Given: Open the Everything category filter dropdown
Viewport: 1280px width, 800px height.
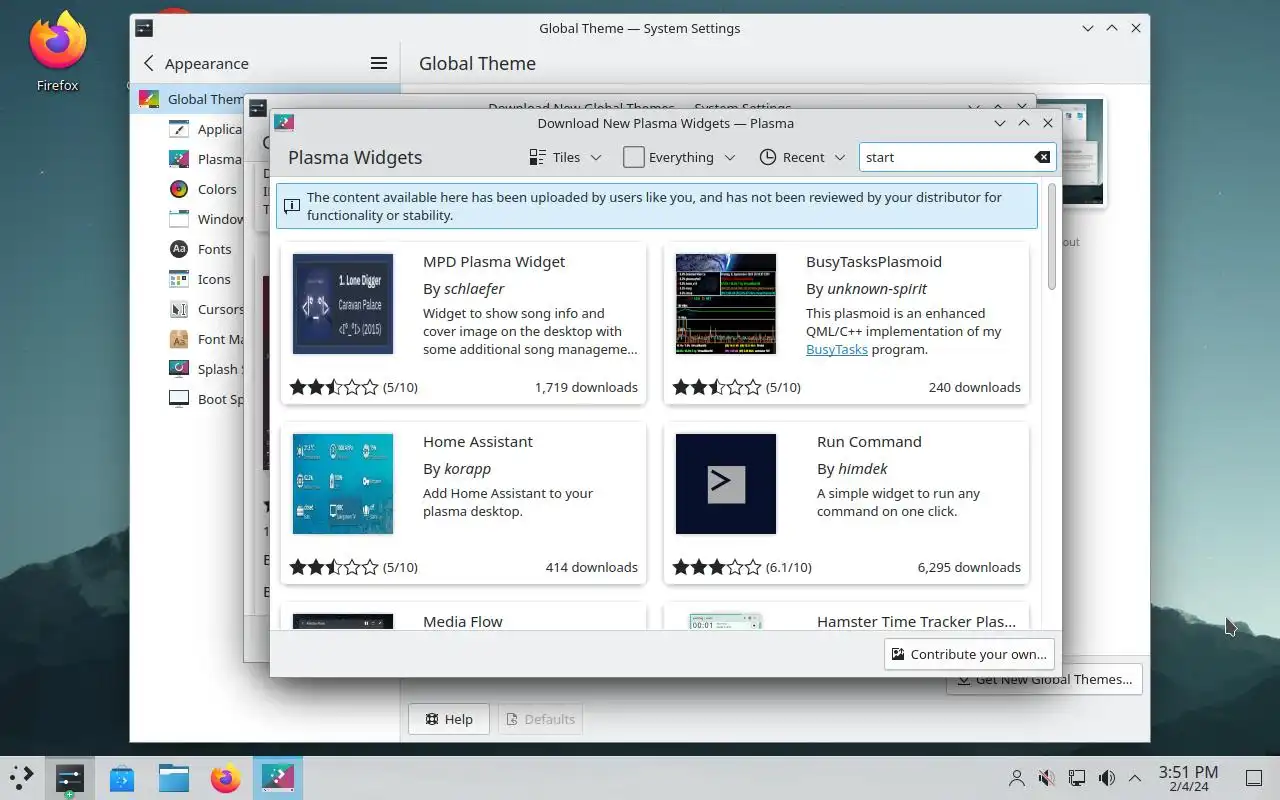Looking at the screenshot, I should (x=679, y=157).
